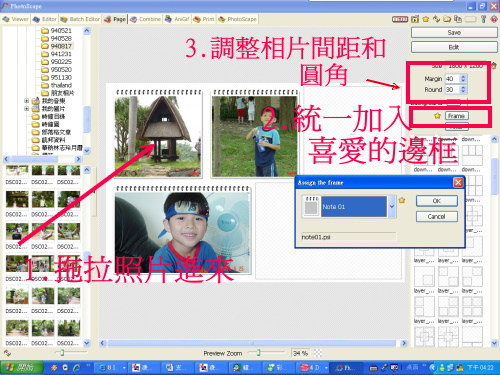Click the film strip icon beside the star
Viewport: 500px width, 375px height.
(x=415, y=19)
